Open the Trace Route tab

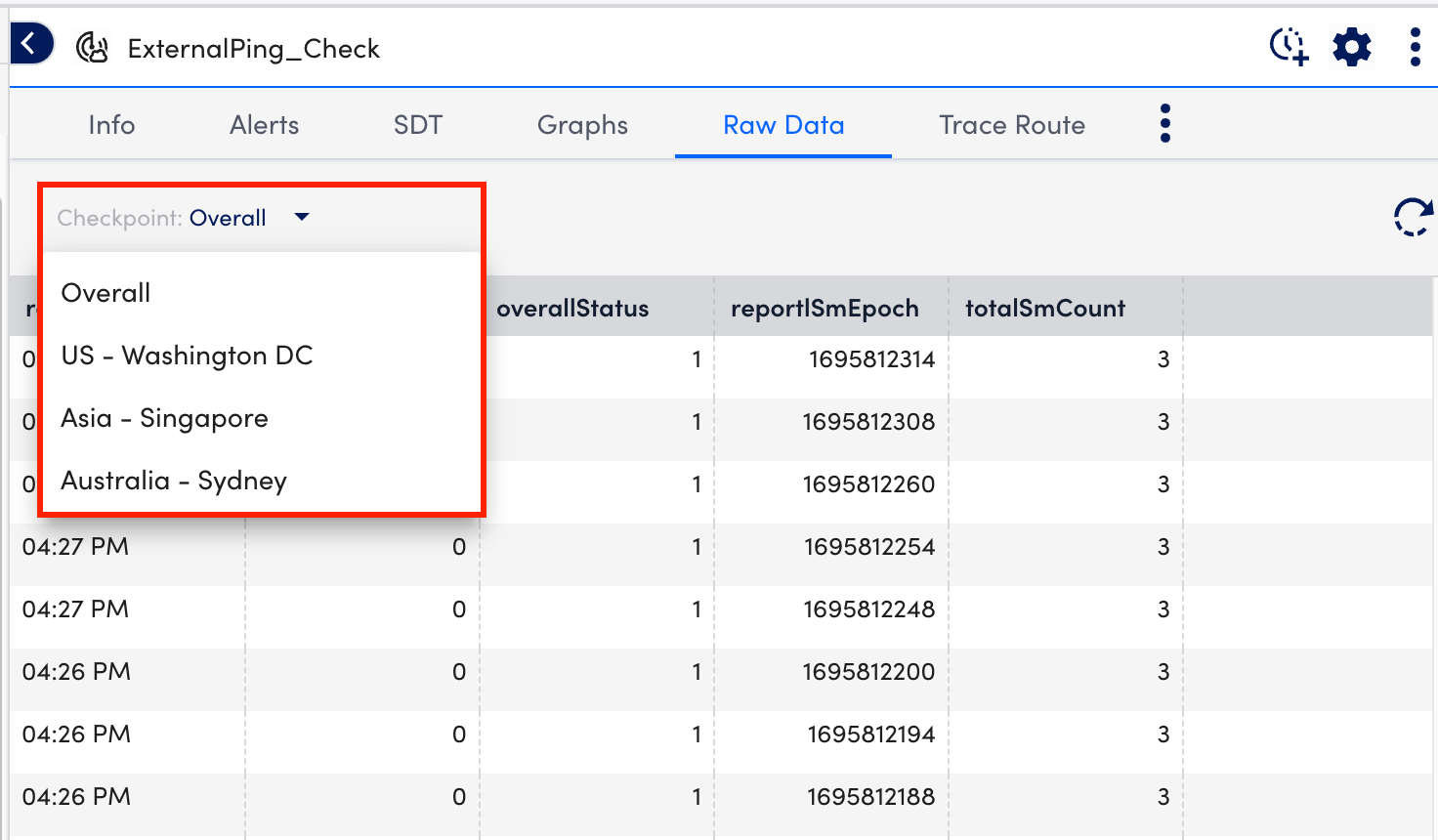point(1012,124)
